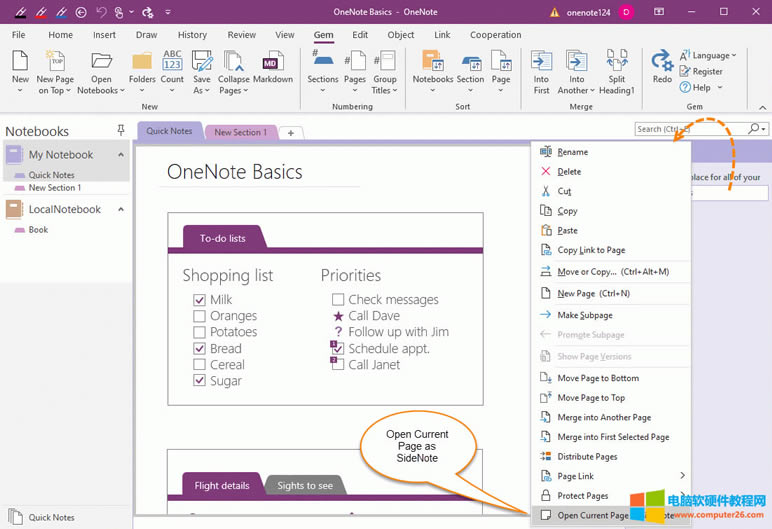Select Rename from context menu
The width and height of the screenshot is (772, 529).
click(x=572, y=152)
